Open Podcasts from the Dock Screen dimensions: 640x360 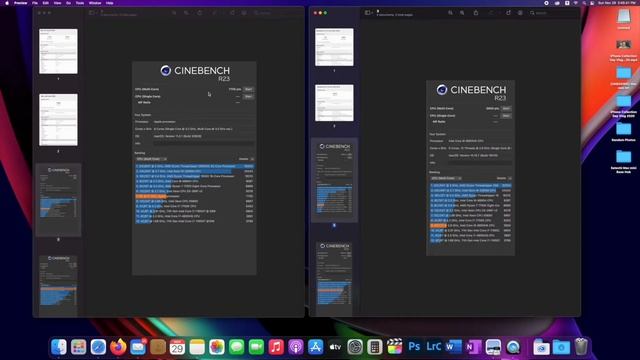point(296,347)
